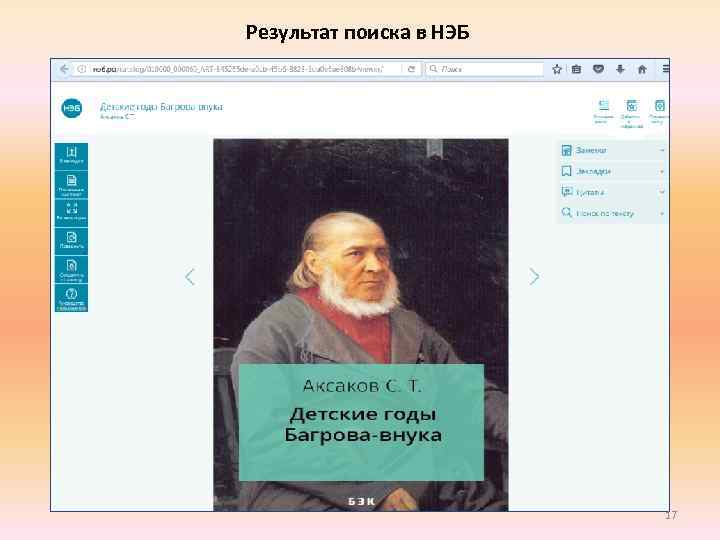
Task: Click the Заметки label in the right-hand panel
Action: click(591, 150)
